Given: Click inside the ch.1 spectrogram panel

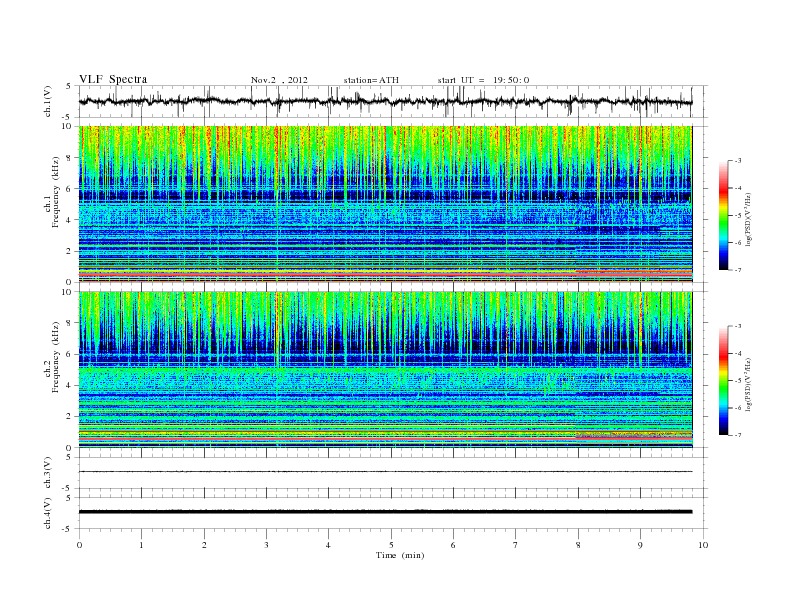Looking at the screenshot, I should (385, 204).
